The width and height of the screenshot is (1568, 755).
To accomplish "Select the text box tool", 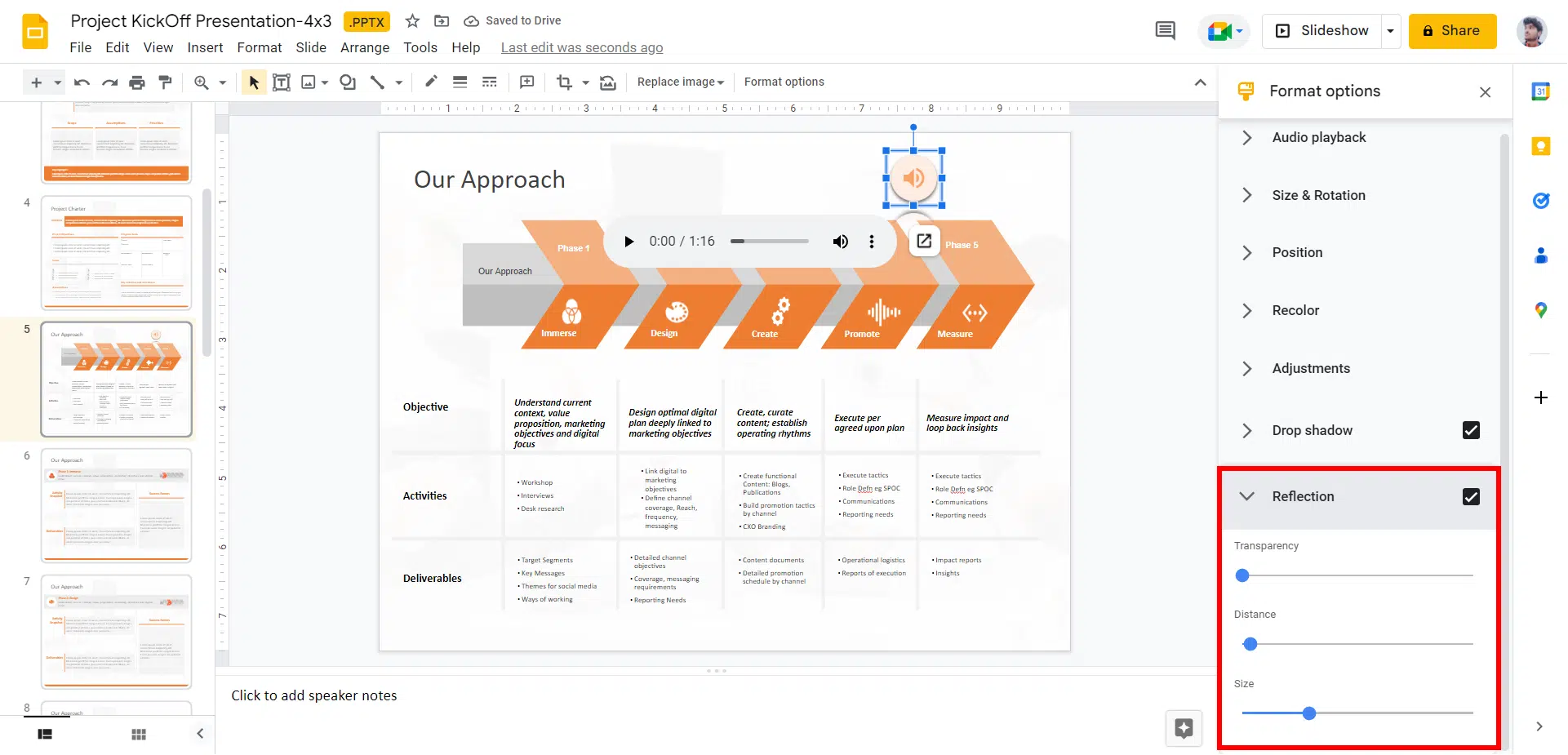I will (x=281, y=82).
